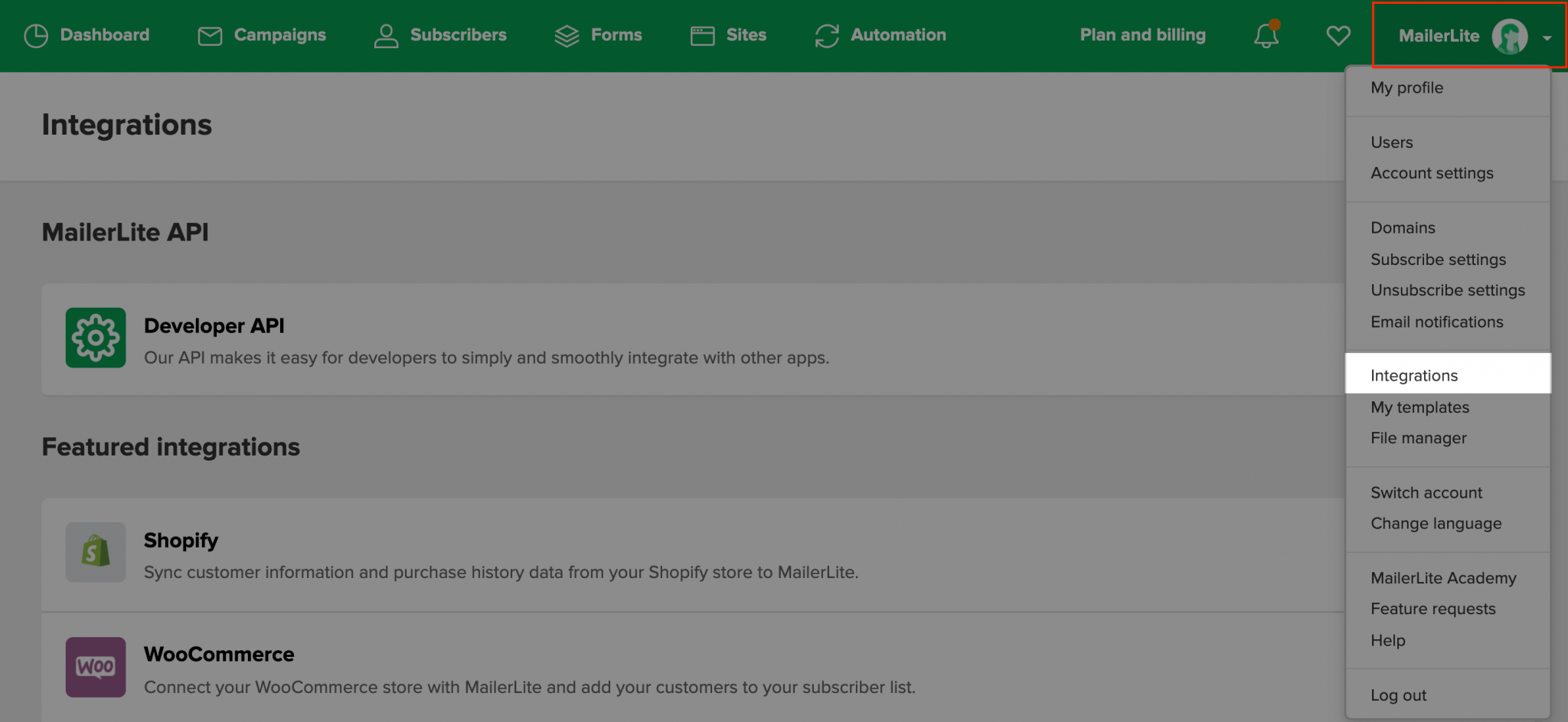This screenshot has height=722, width=1568.
Task: Open the Dashboard menu
Action: 105,35
